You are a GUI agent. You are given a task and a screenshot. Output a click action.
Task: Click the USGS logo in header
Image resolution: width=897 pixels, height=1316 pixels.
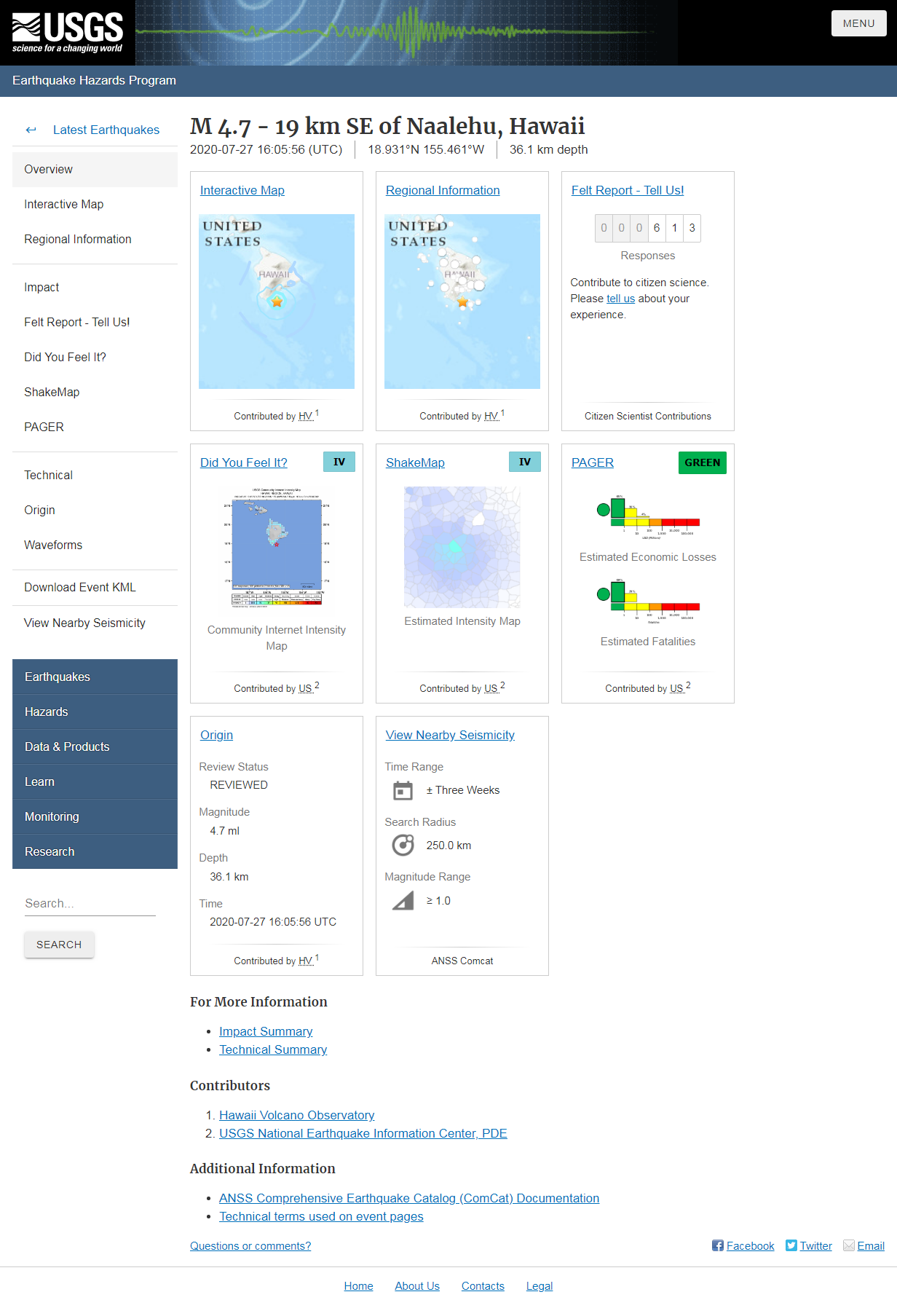coord(67,33)
